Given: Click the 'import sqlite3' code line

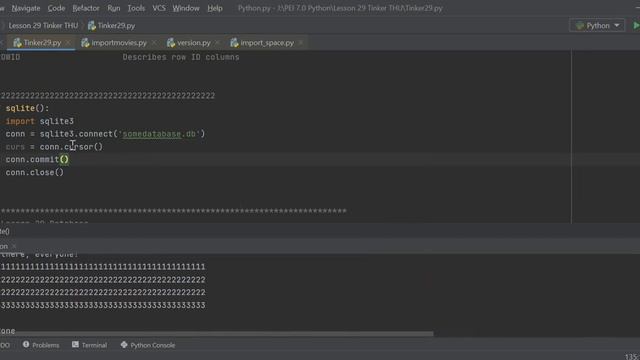Looking at the screenshot, I should point(40,121).
